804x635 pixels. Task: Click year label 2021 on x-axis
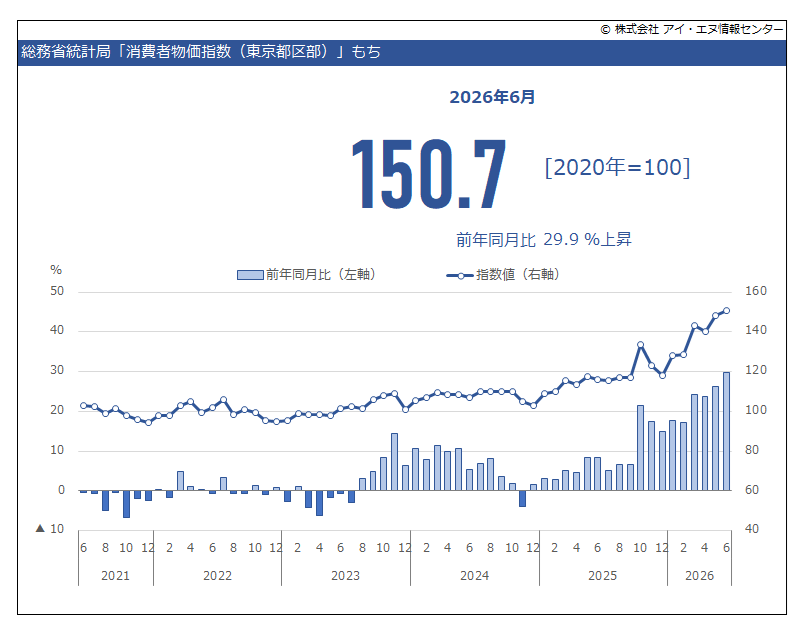[x=115, y=576]
